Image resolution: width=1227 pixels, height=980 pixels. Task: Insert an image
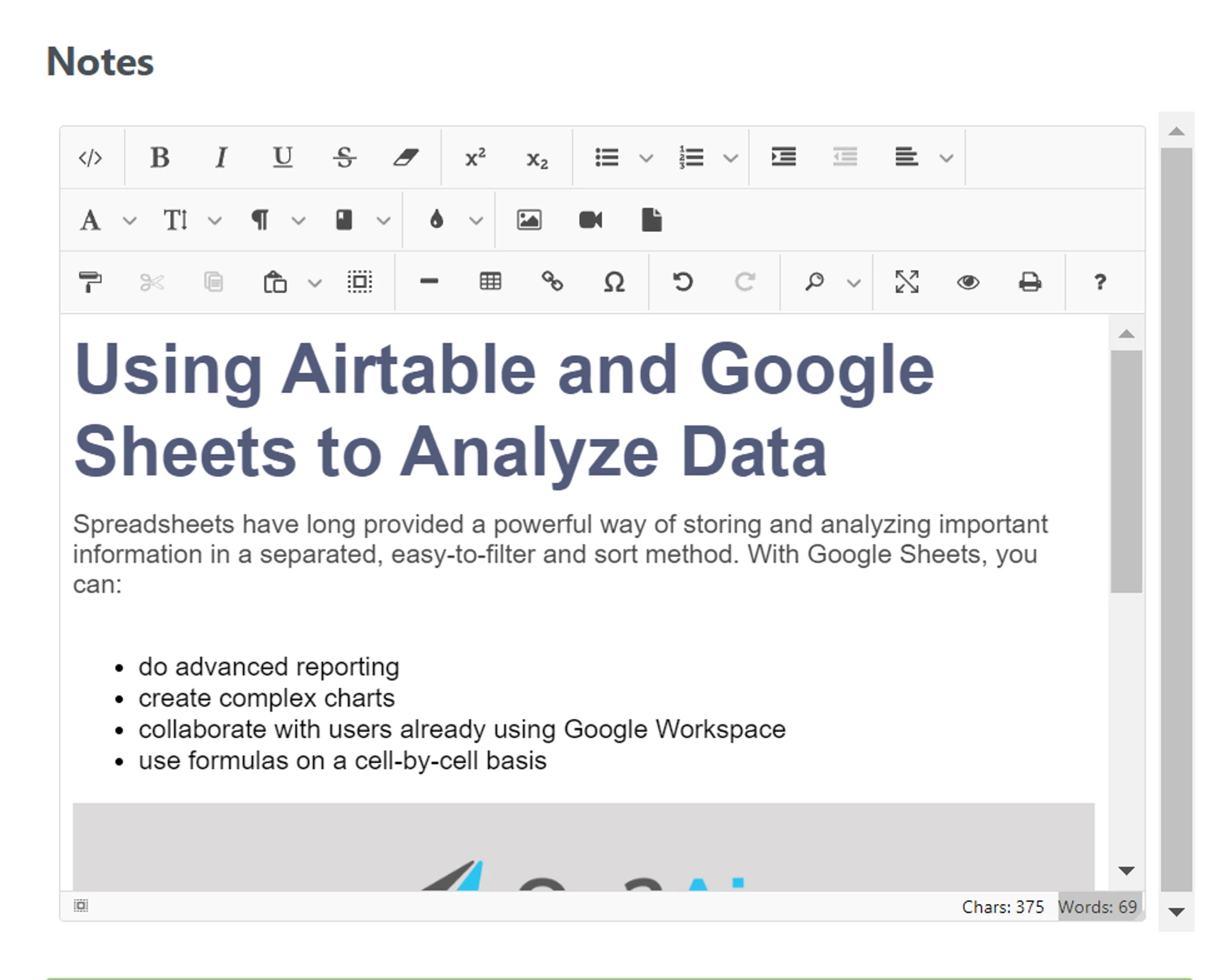[529, 220]
